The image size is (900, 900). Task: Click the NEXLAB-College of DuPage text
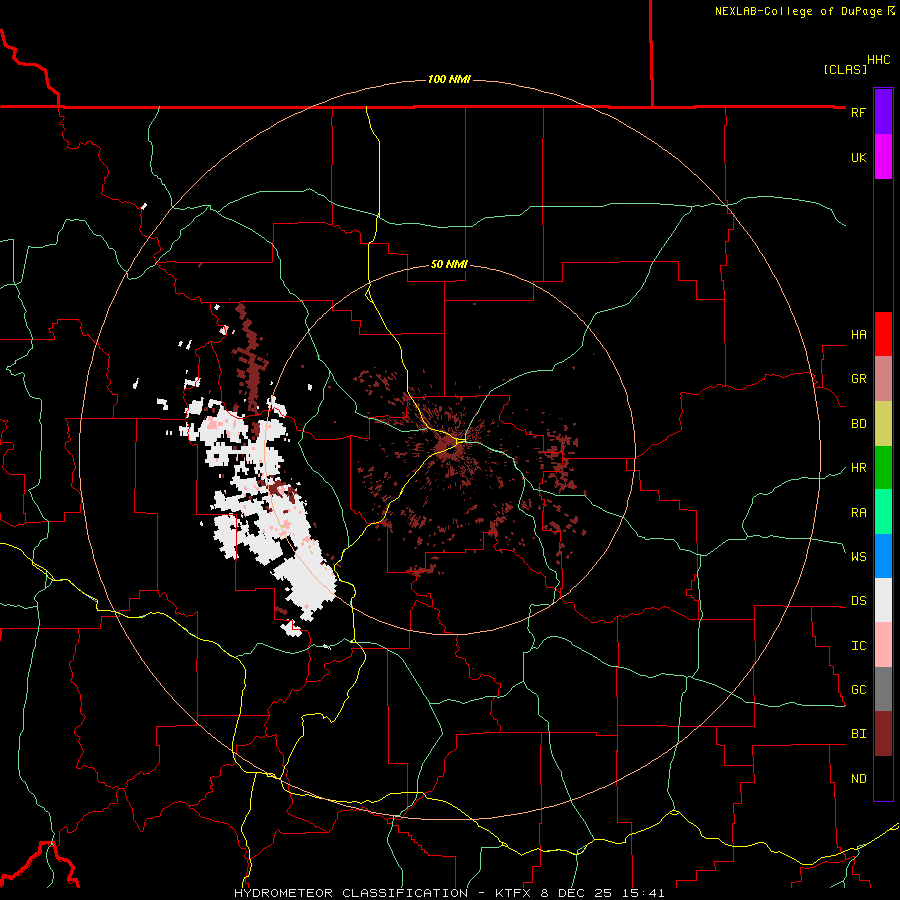pos(798,11)
